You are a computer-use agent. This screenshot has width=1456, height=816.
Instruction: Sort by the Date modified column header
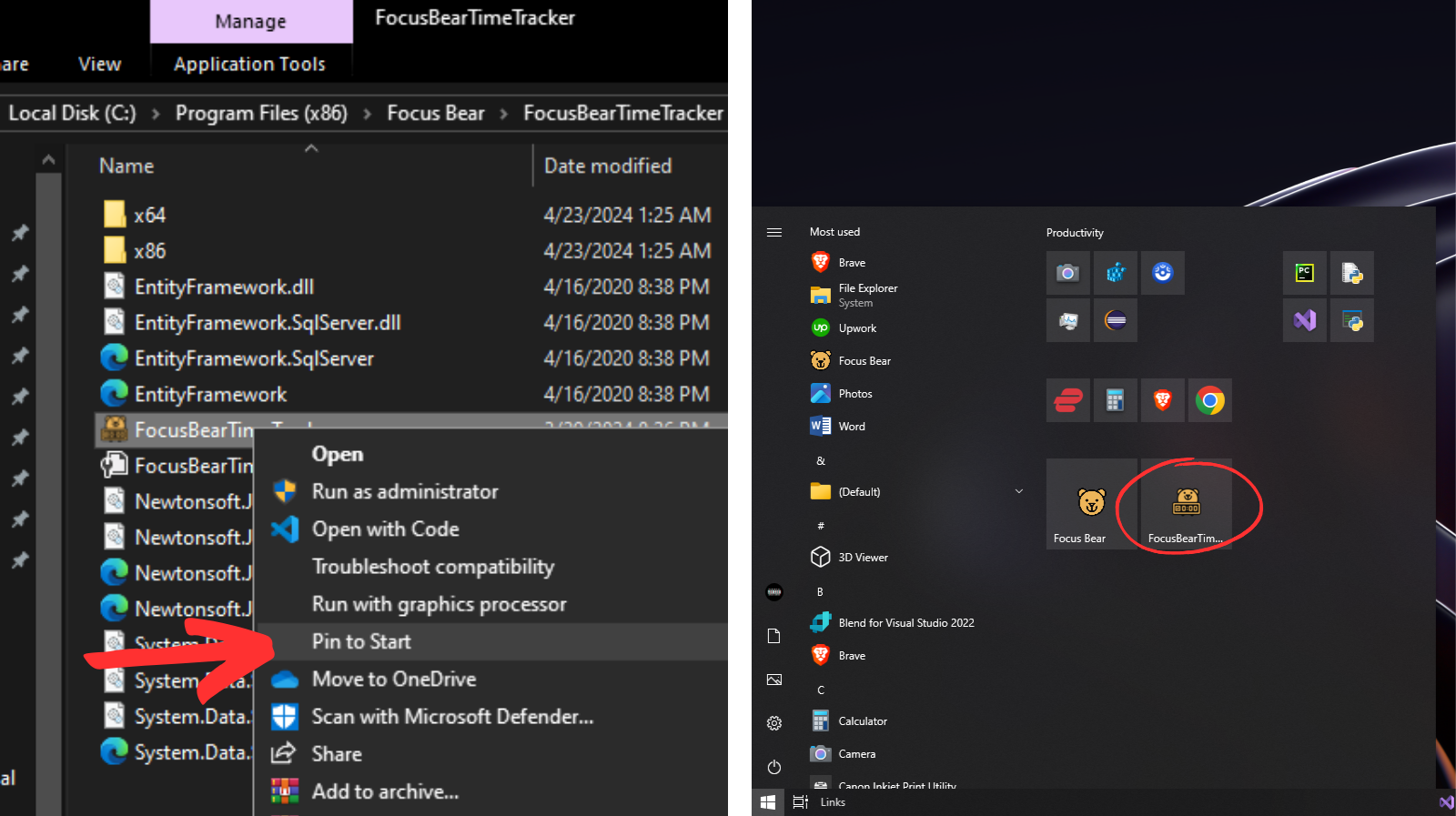608,166
